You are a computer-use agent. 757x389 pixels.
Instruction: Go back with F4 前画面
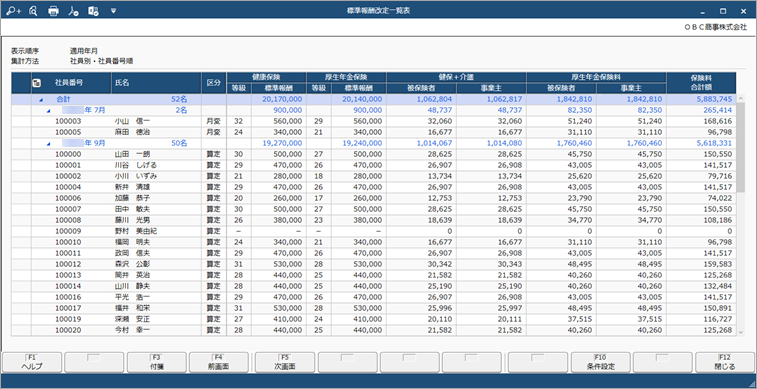tap(219, 362)
